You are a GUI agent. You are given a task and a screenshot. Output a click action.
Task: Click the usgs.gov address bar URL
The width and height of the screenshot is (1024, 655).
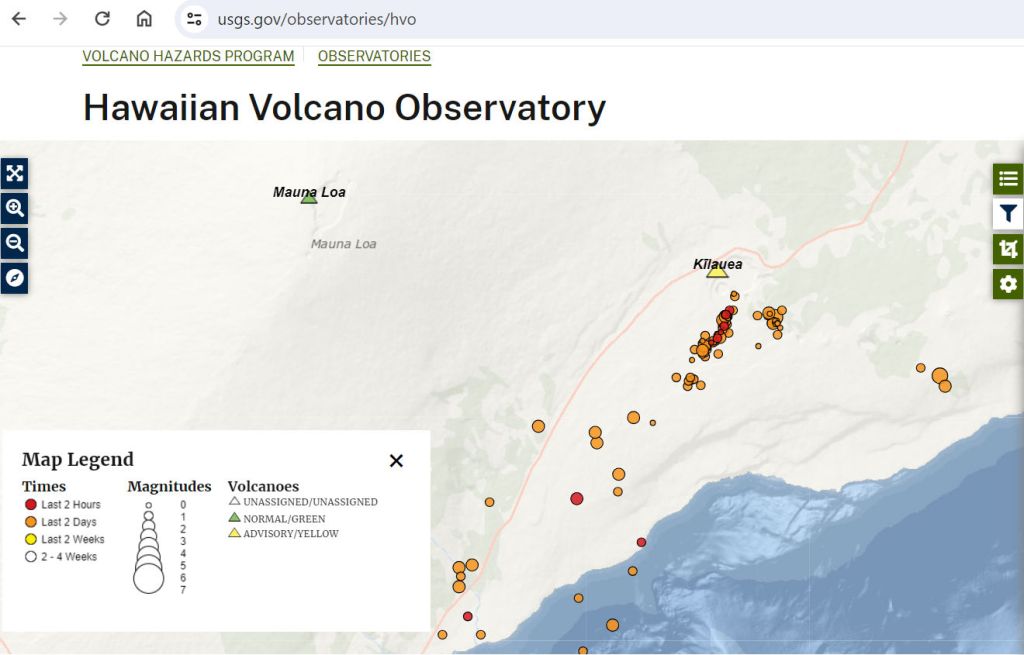point(316,19)
